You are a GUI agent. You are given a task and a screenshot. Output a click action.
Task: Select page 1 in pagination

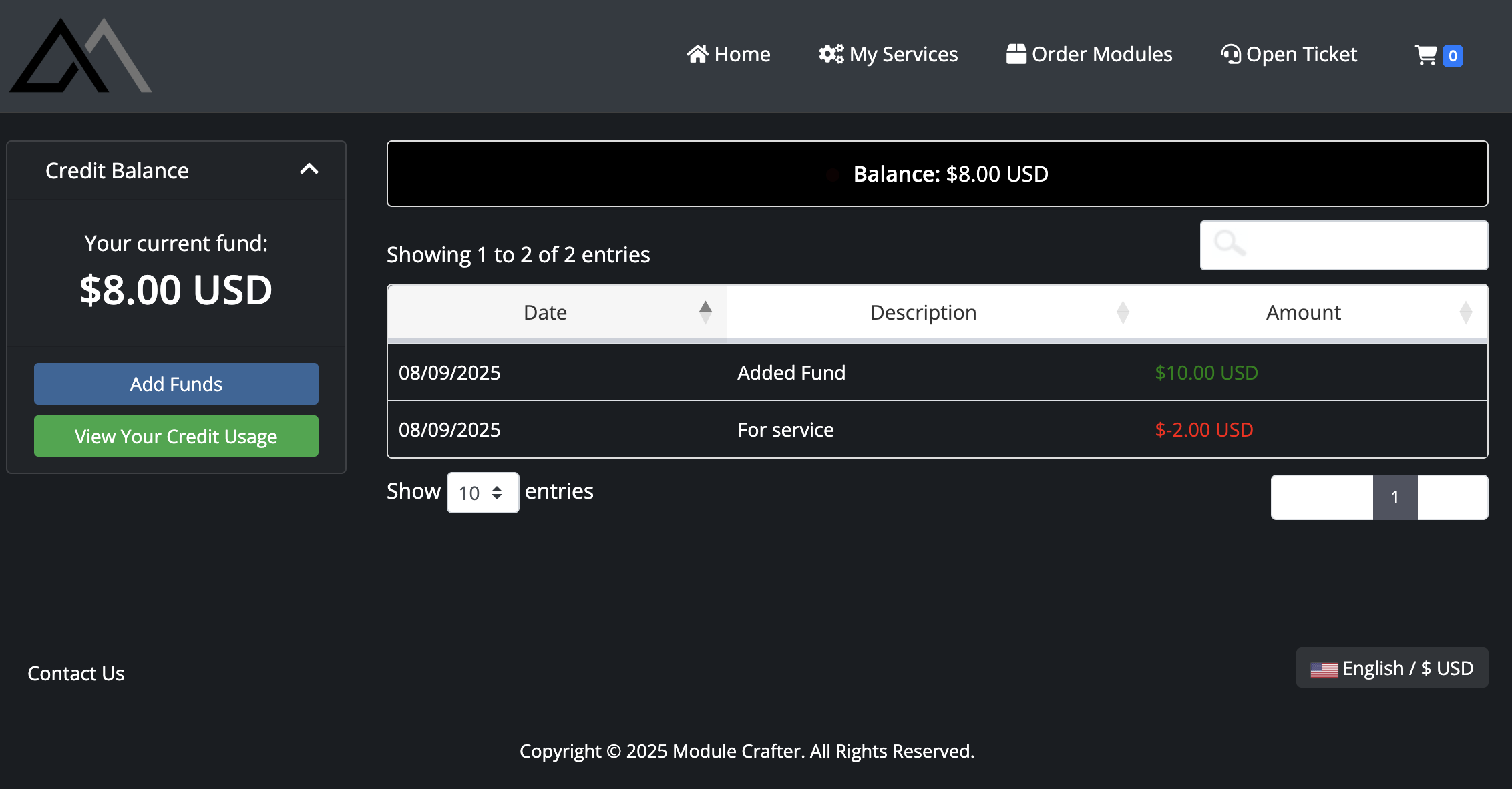pos(1395,497)
